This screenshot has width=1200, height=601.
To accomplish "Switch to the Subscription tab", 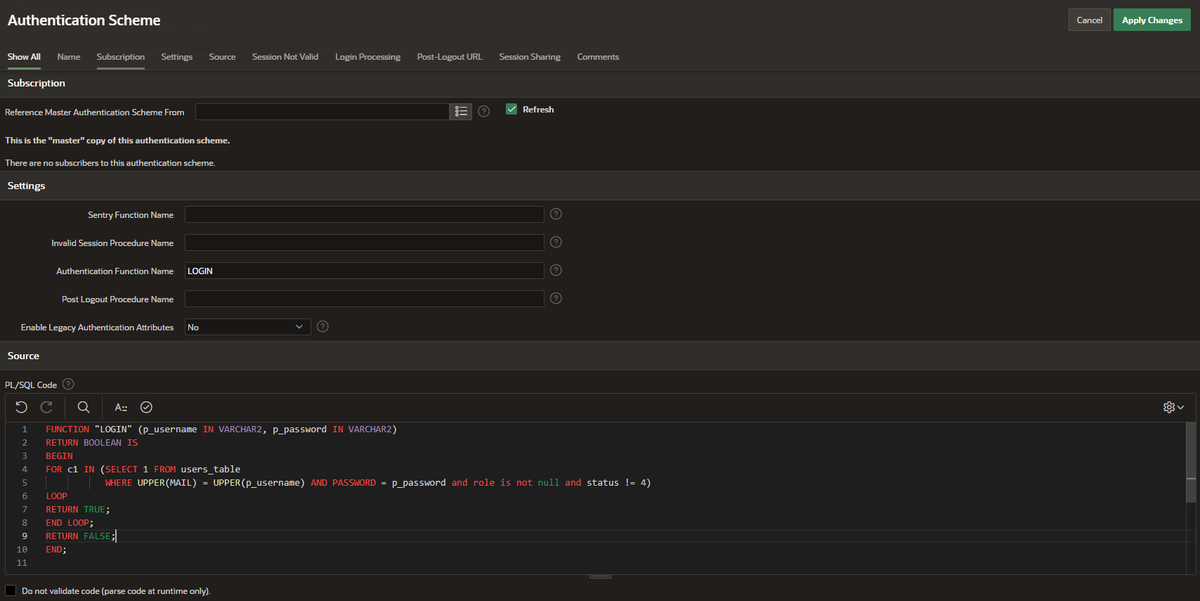I will click(121, 57).
